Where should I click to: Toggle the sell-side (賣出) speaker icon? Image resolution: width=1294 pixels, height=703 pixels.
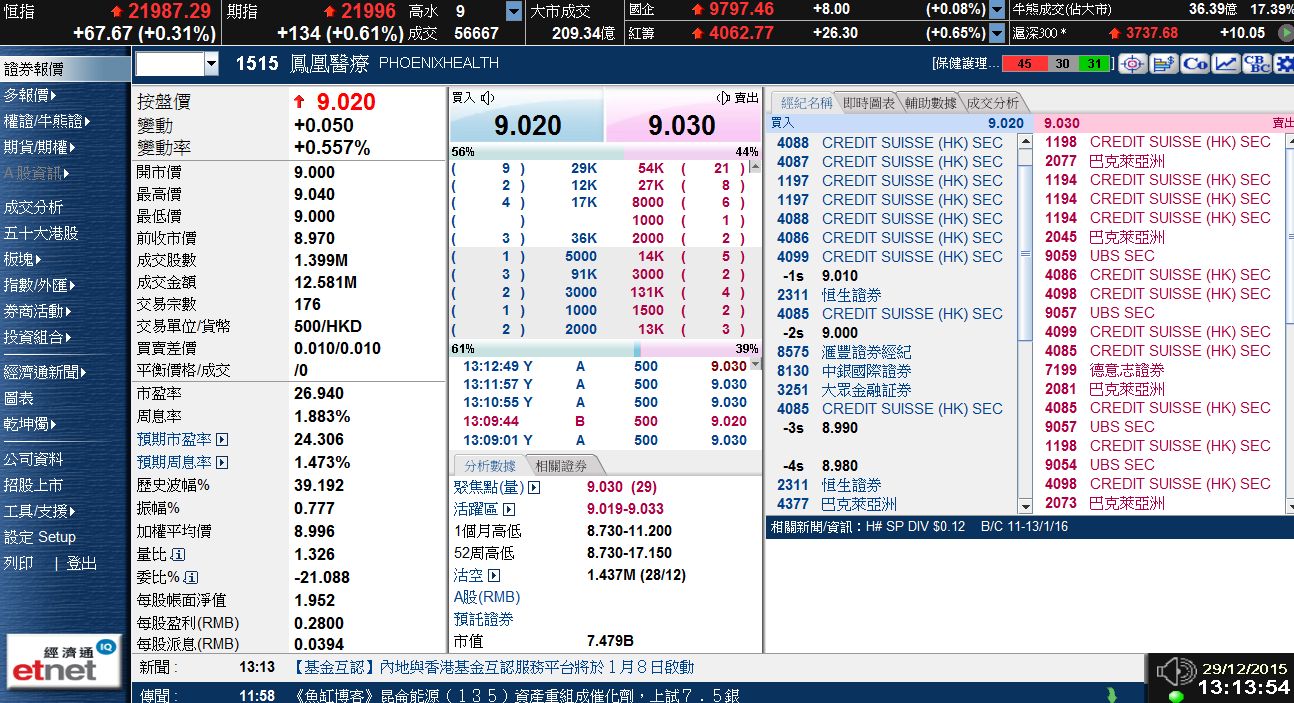tap(723, 98)
